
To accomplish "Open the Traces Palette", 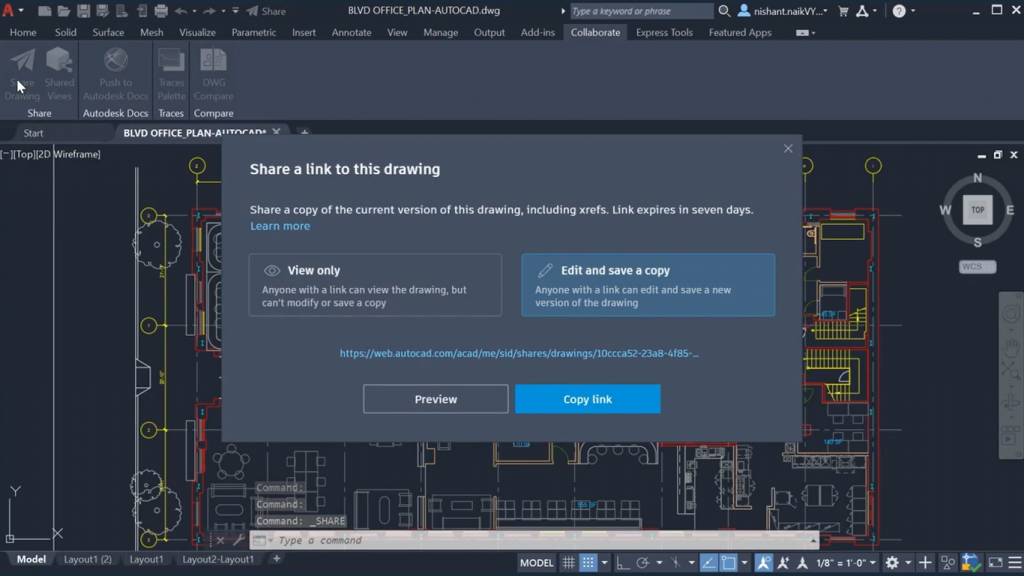I will pyautogui.click(x=171, y=74).
